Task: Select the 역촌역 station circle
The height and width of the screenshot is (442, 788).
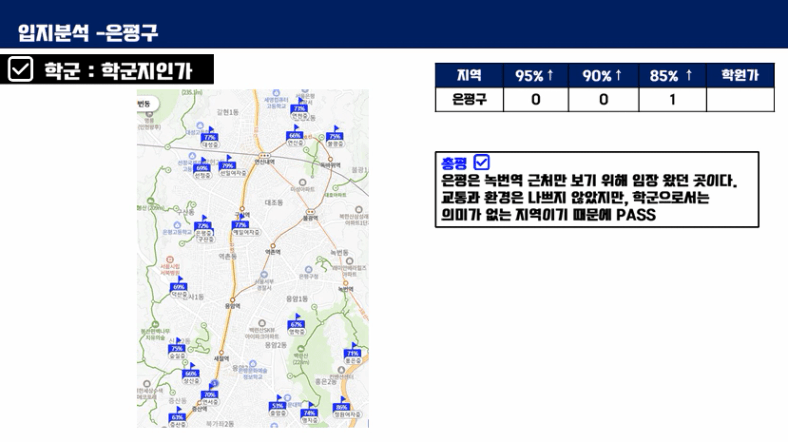Action: click(273, 246)
